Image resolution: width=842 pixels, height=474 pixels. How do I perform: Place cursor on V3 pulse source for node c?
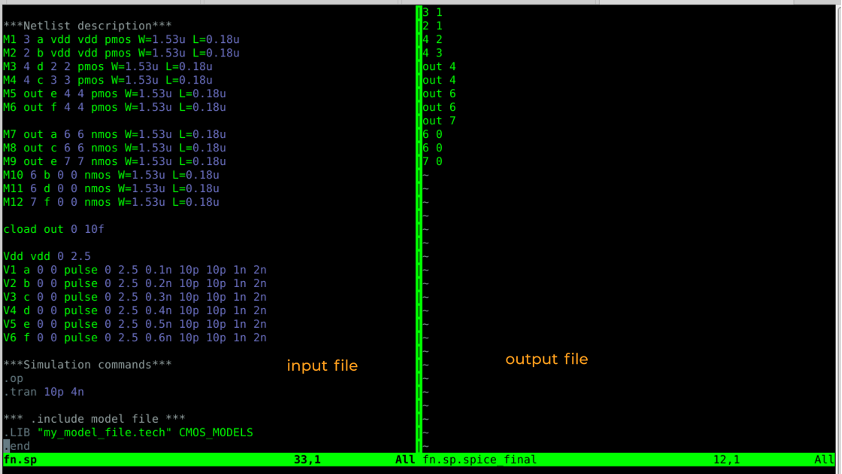(x=135, y=297)
